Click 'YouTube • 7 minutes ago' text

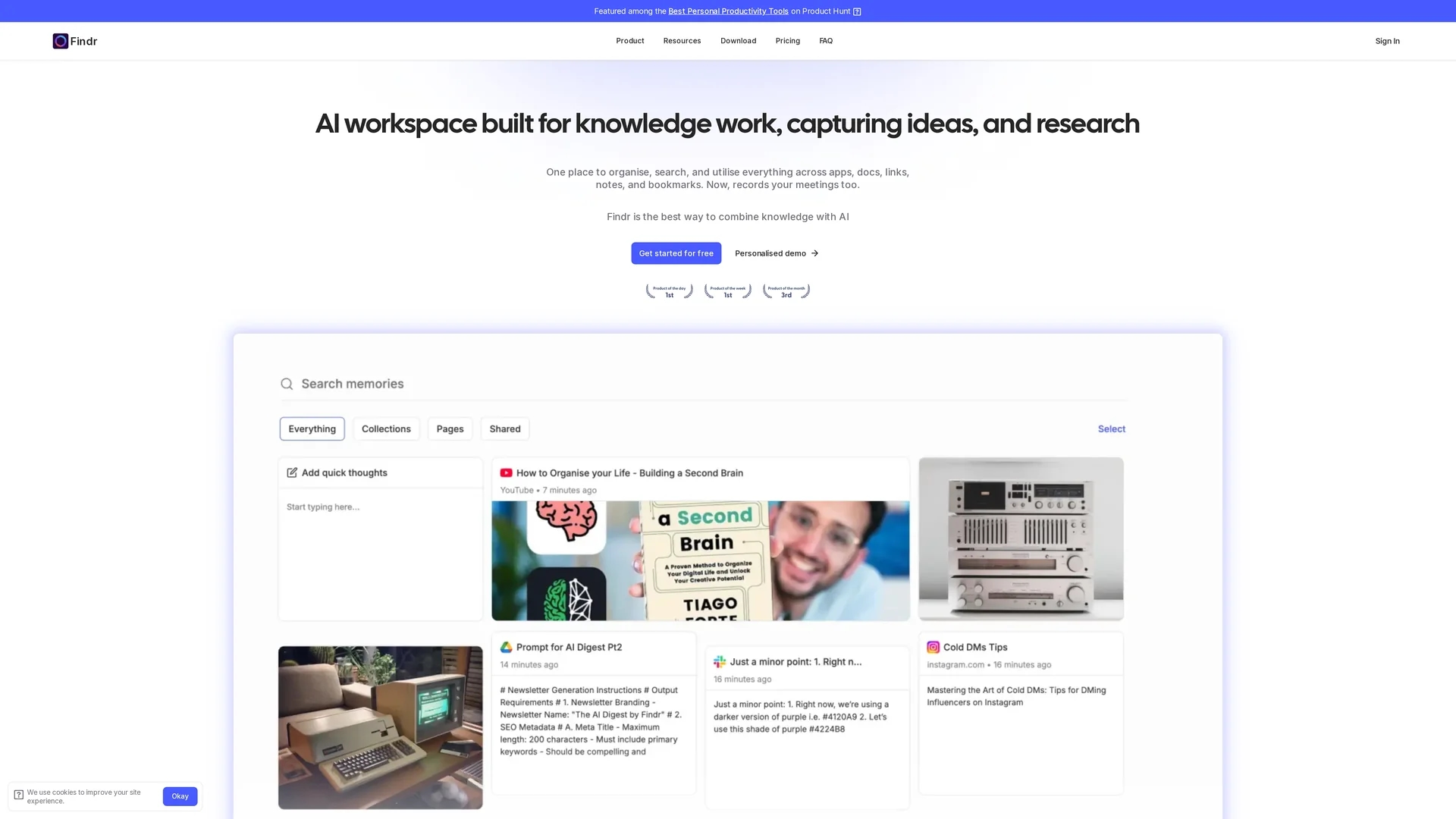coord(548,490)
